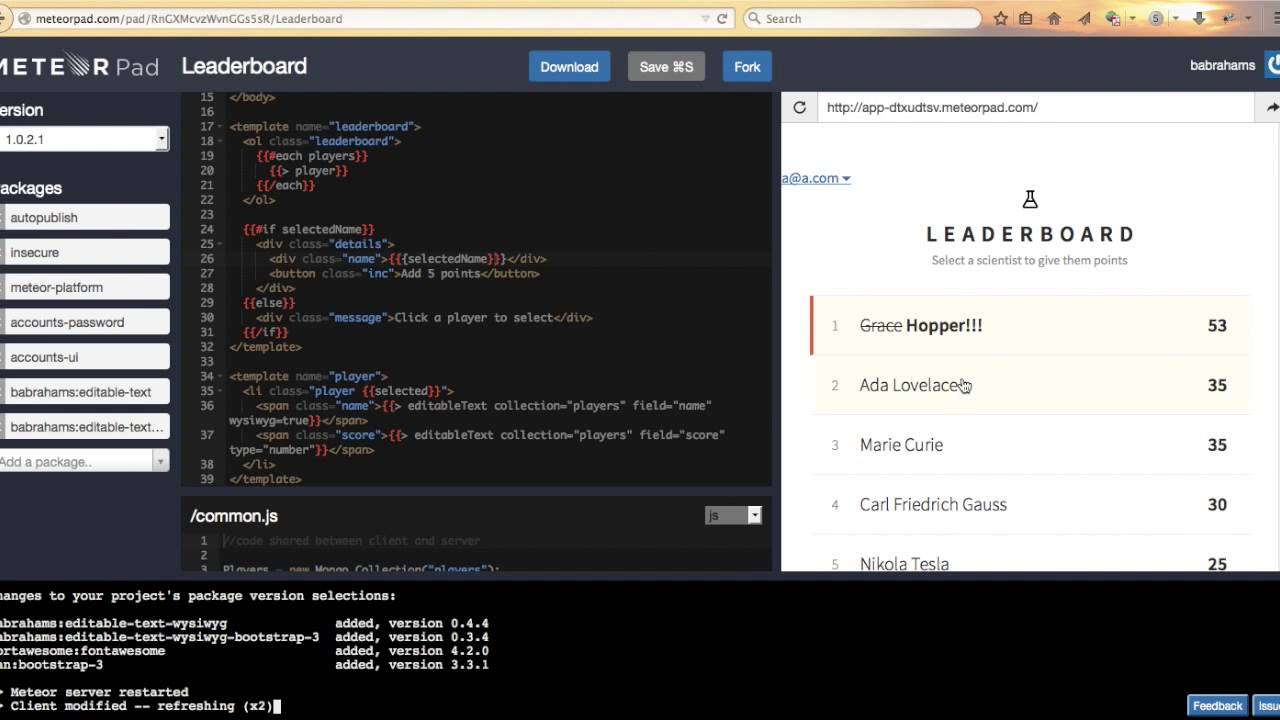
Task: Bookmark this page with the star icon
Action: (x=1000, y=18)
